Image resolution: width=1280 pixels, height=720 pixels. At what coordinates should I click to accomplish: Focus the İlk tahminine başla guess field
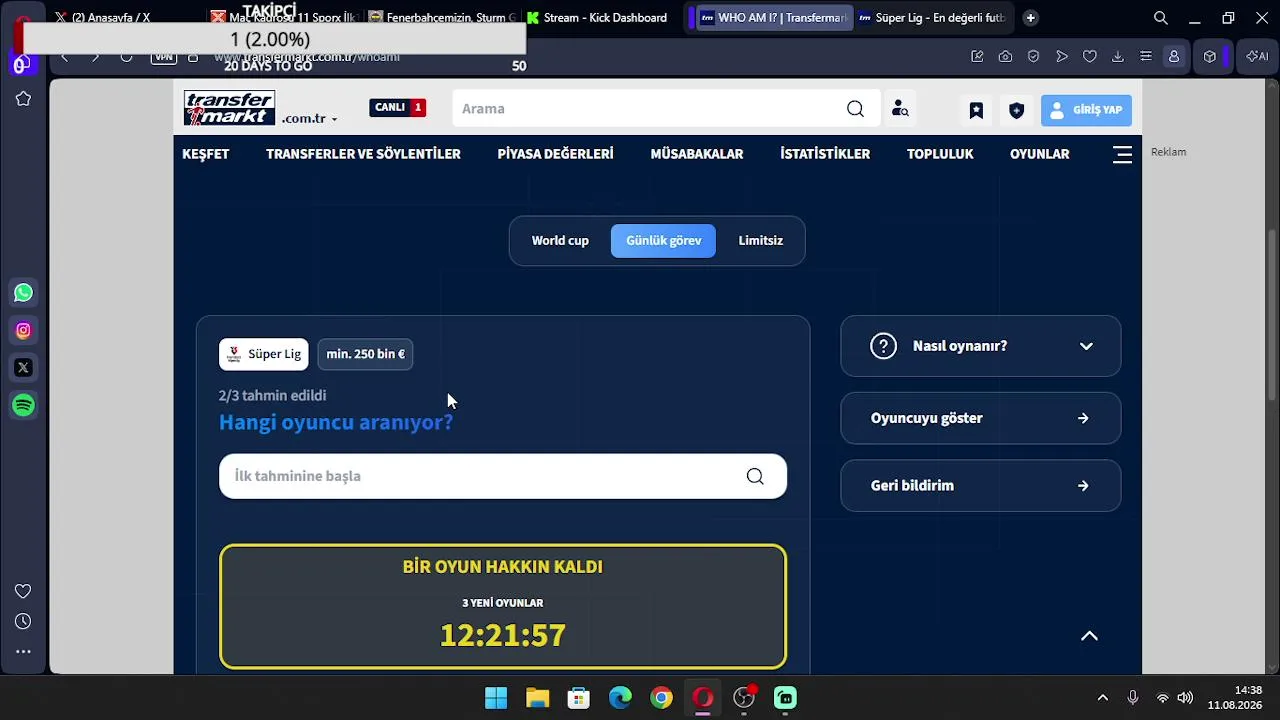coord(503,476)
